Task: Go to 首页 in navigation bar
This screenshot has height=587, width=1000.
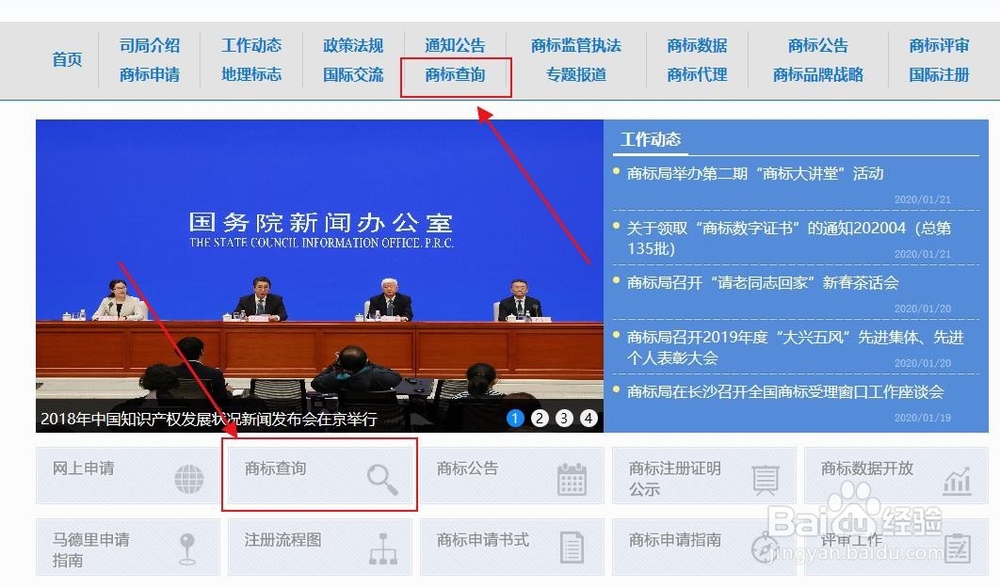Action: (x=67, y=59)
